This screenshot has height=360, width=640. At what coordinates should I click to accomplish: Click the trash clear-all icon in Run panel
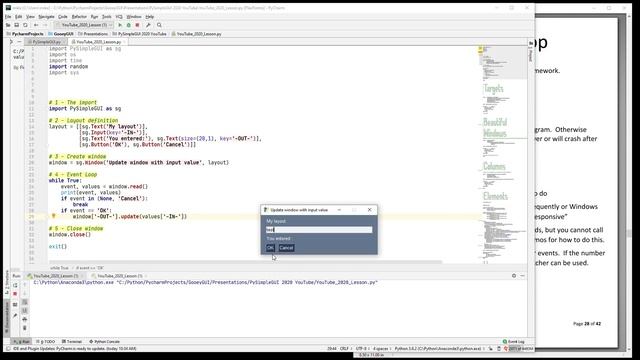pos(24,328)
